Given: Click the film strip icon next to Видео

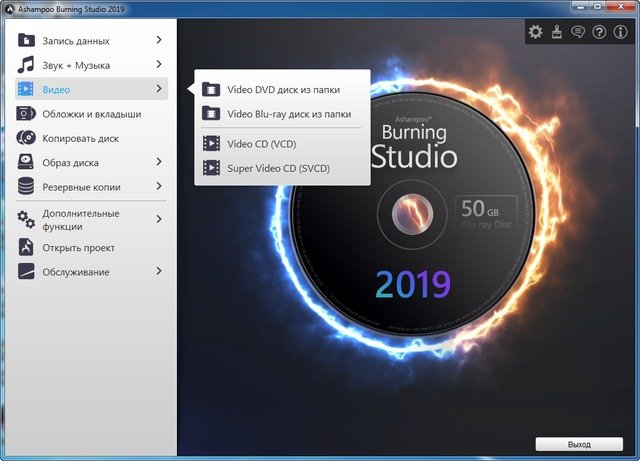Looking at the screenshot, I should (x=25, y=89).
